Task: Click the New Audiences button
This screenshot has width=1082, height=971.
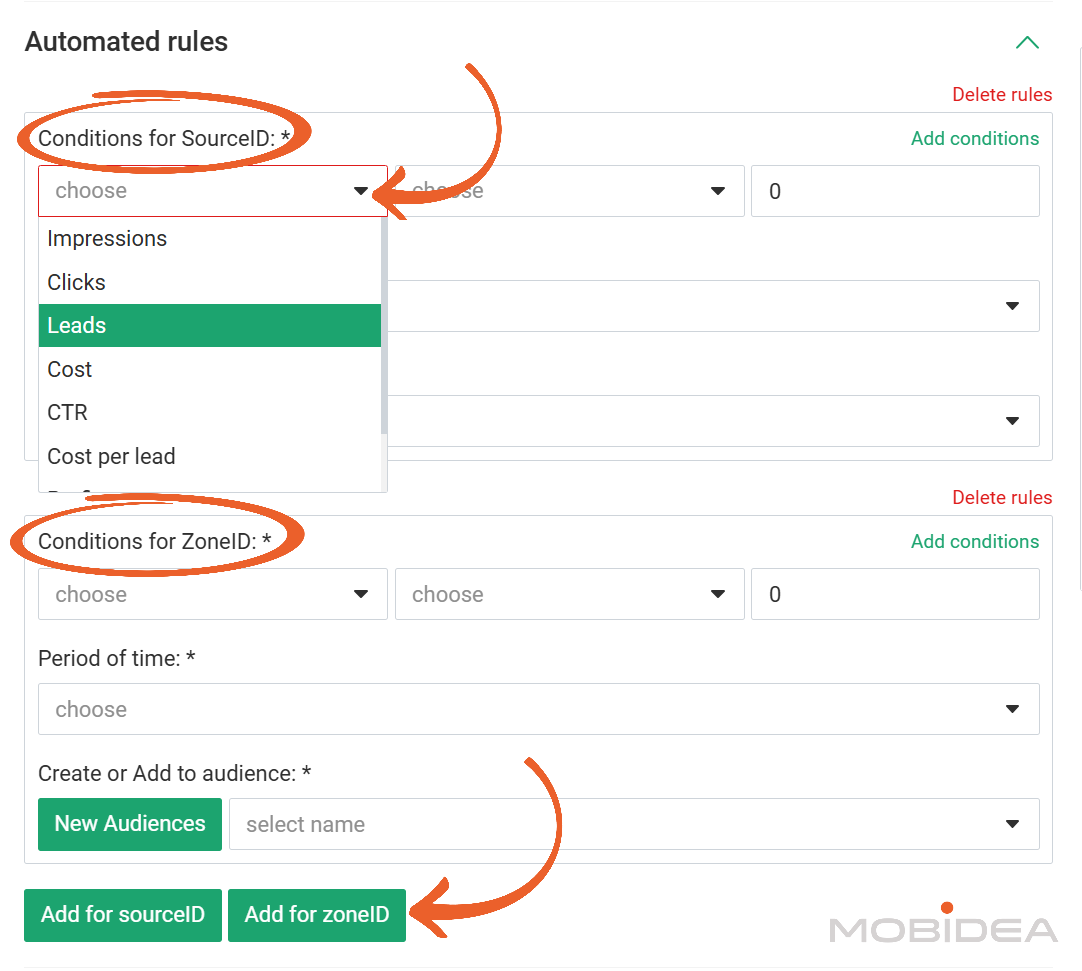Action: click(x=130, y=824)
